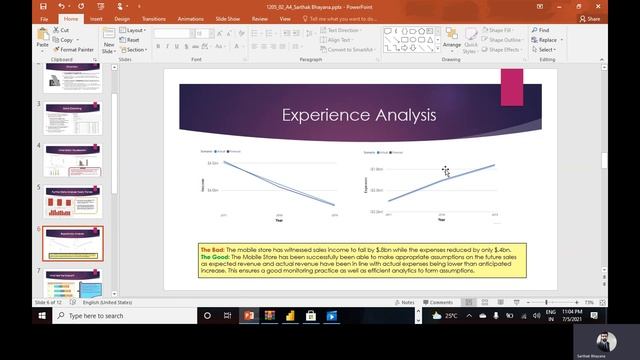The height and width of the screenshot is (360, 640).
Task: Open the font size combo box
Action: [x=204, y=33]
